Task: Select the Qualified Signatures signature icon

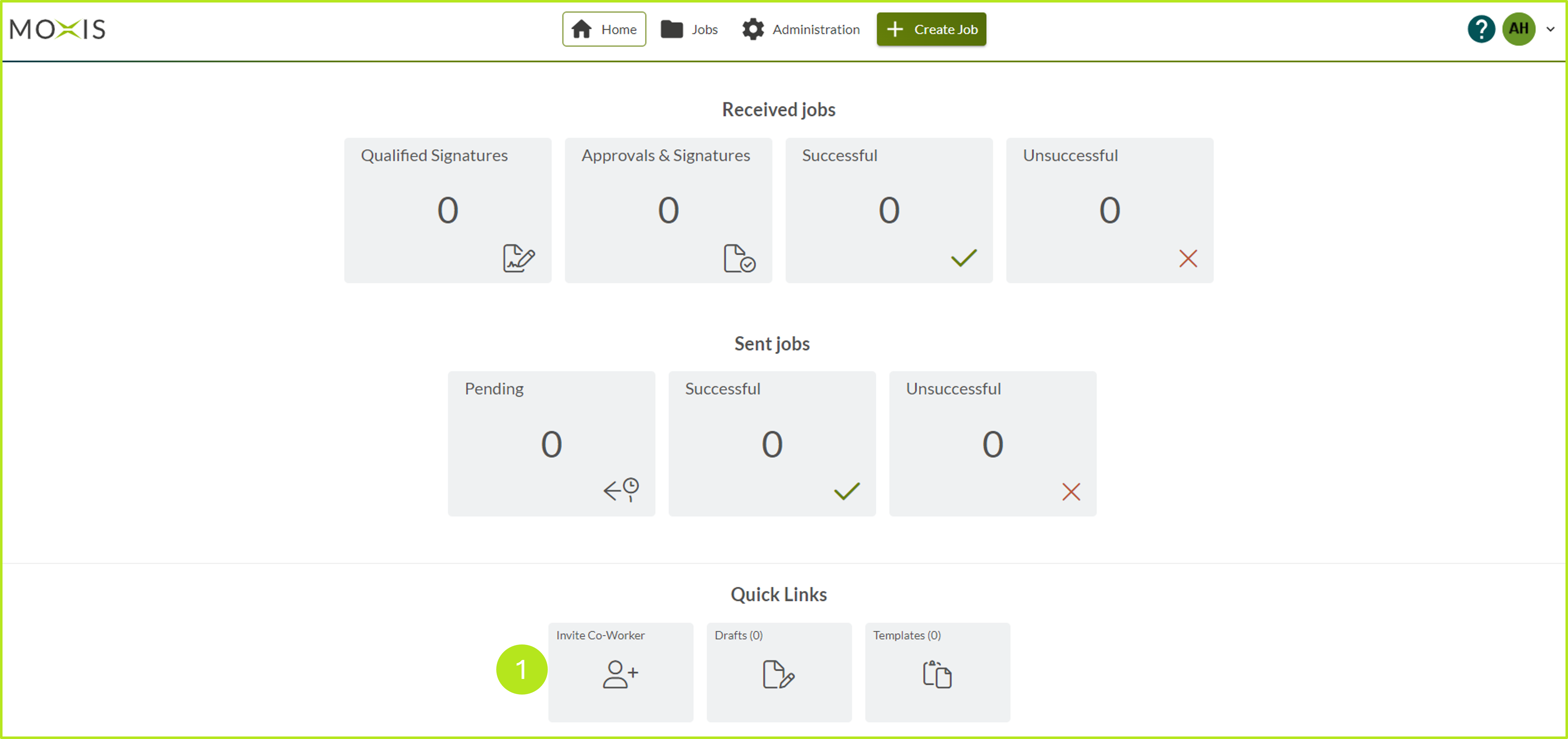Action: (519, 258)
